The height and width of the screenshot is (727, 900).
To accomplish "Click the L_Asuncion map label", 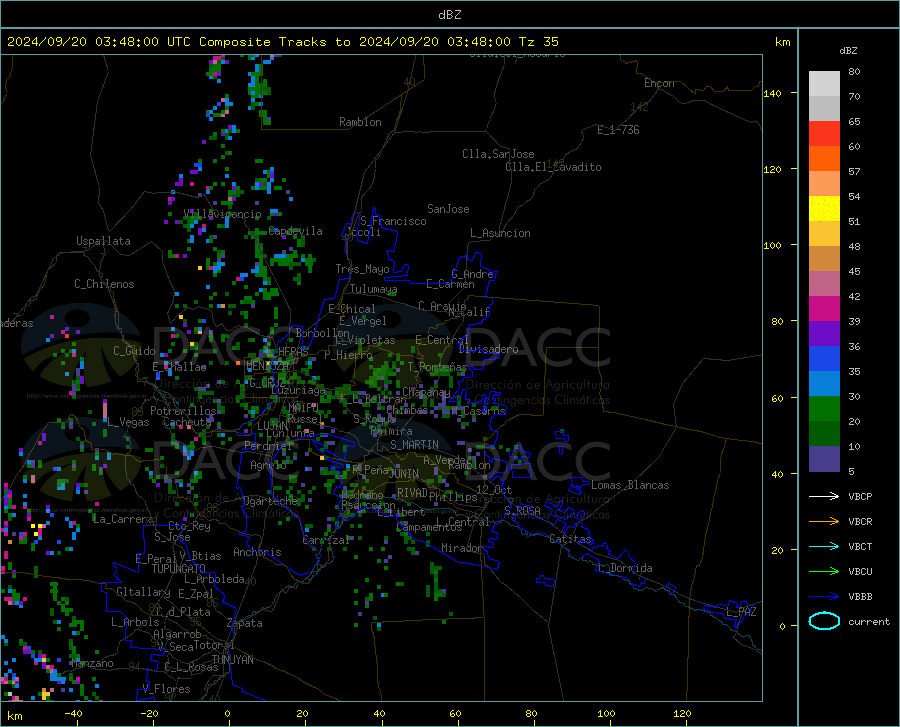I will (500, 233).
